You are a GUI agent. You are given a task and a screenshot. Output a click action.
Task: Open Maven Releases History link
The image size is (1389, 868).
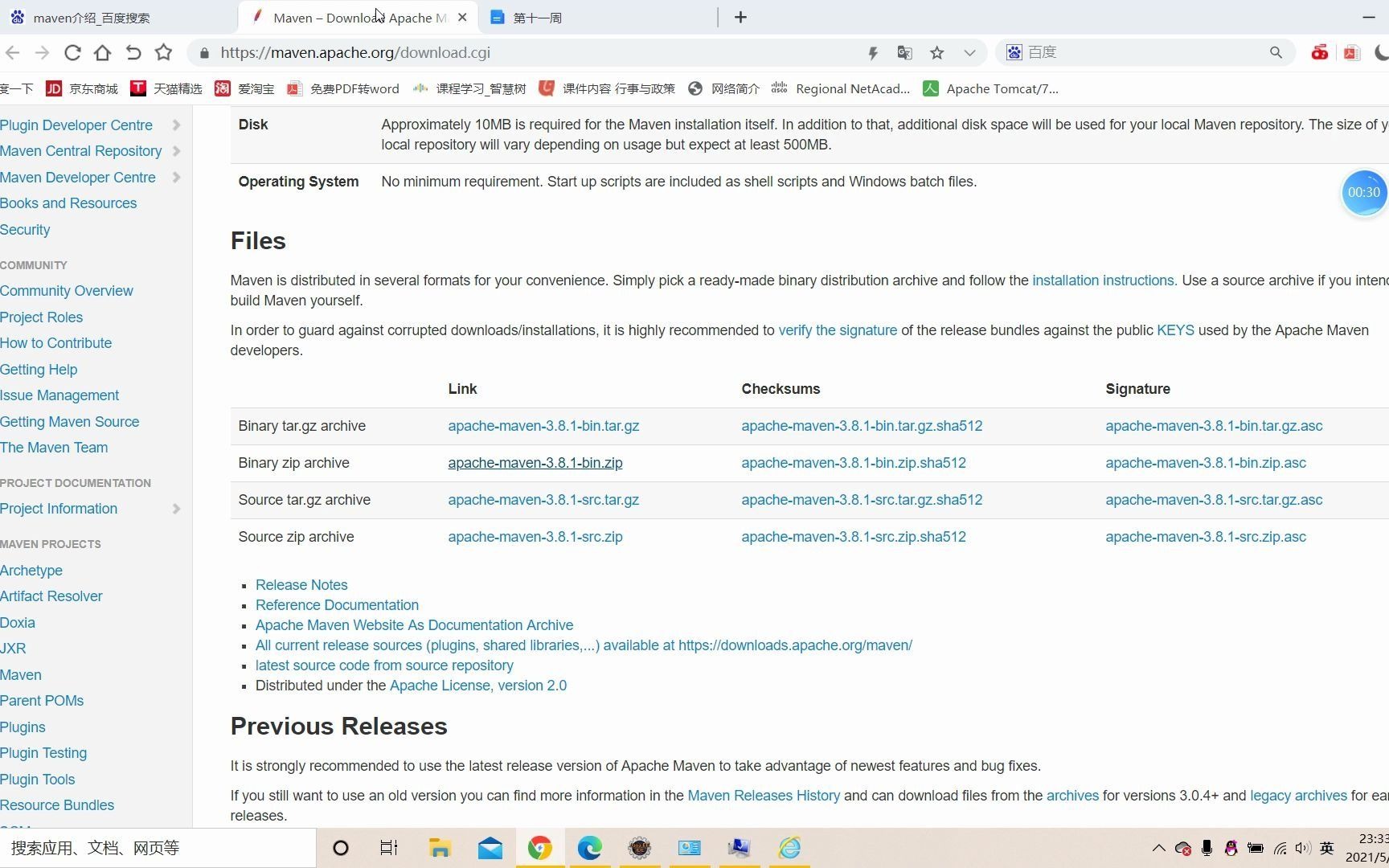pyautogui.click(x=764, y=796)
